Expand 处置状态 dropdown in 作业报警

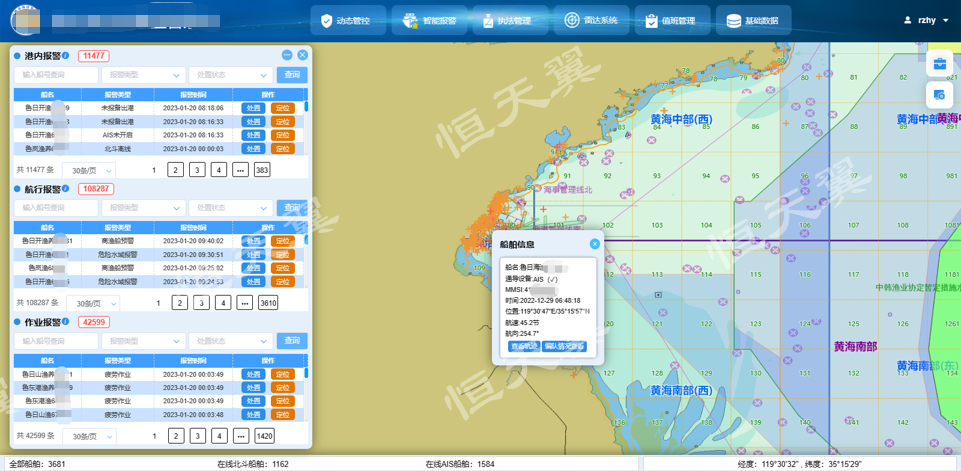click(230, 341)
